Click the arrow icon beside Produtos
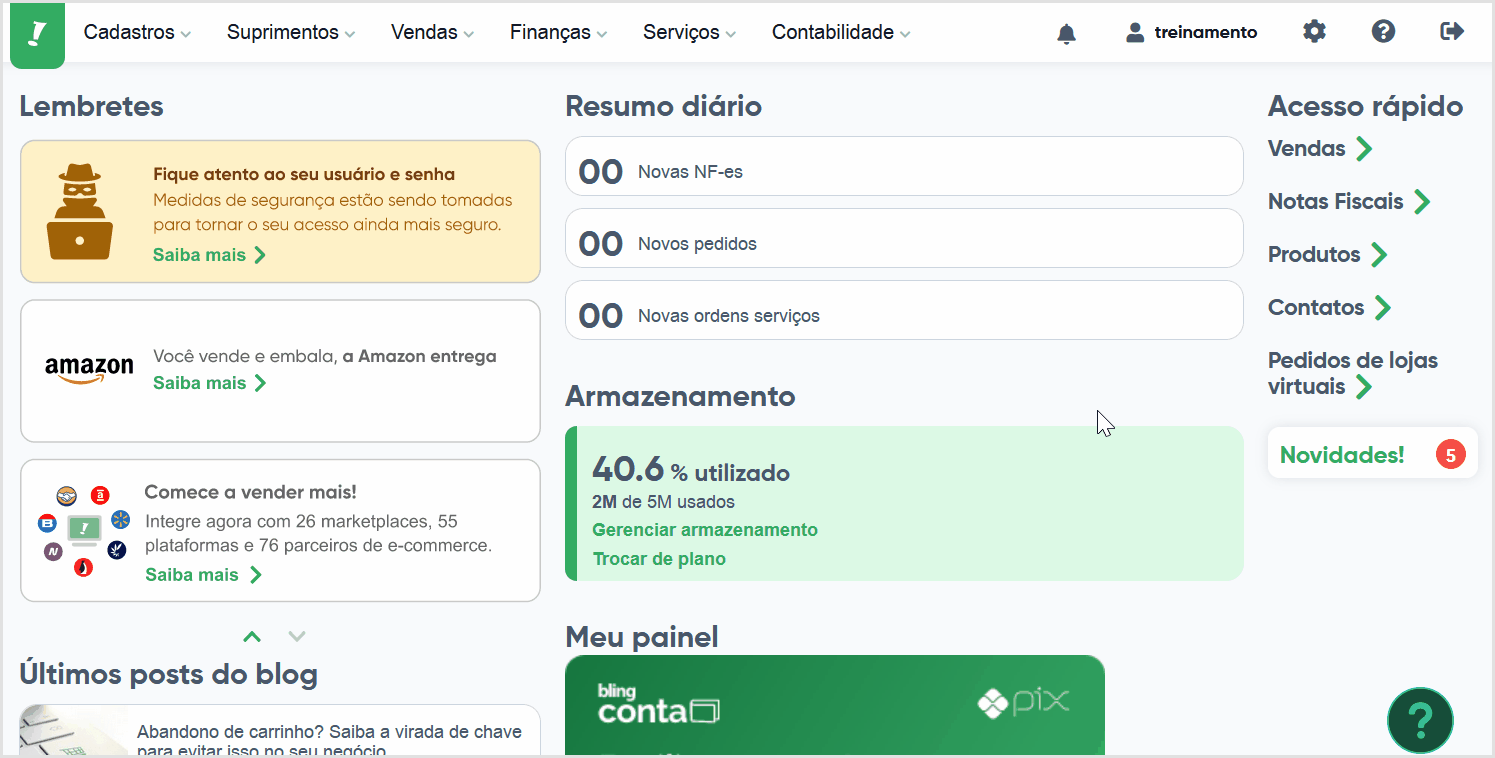This screenshot has width=1495, height=758. pos(1379,255)
